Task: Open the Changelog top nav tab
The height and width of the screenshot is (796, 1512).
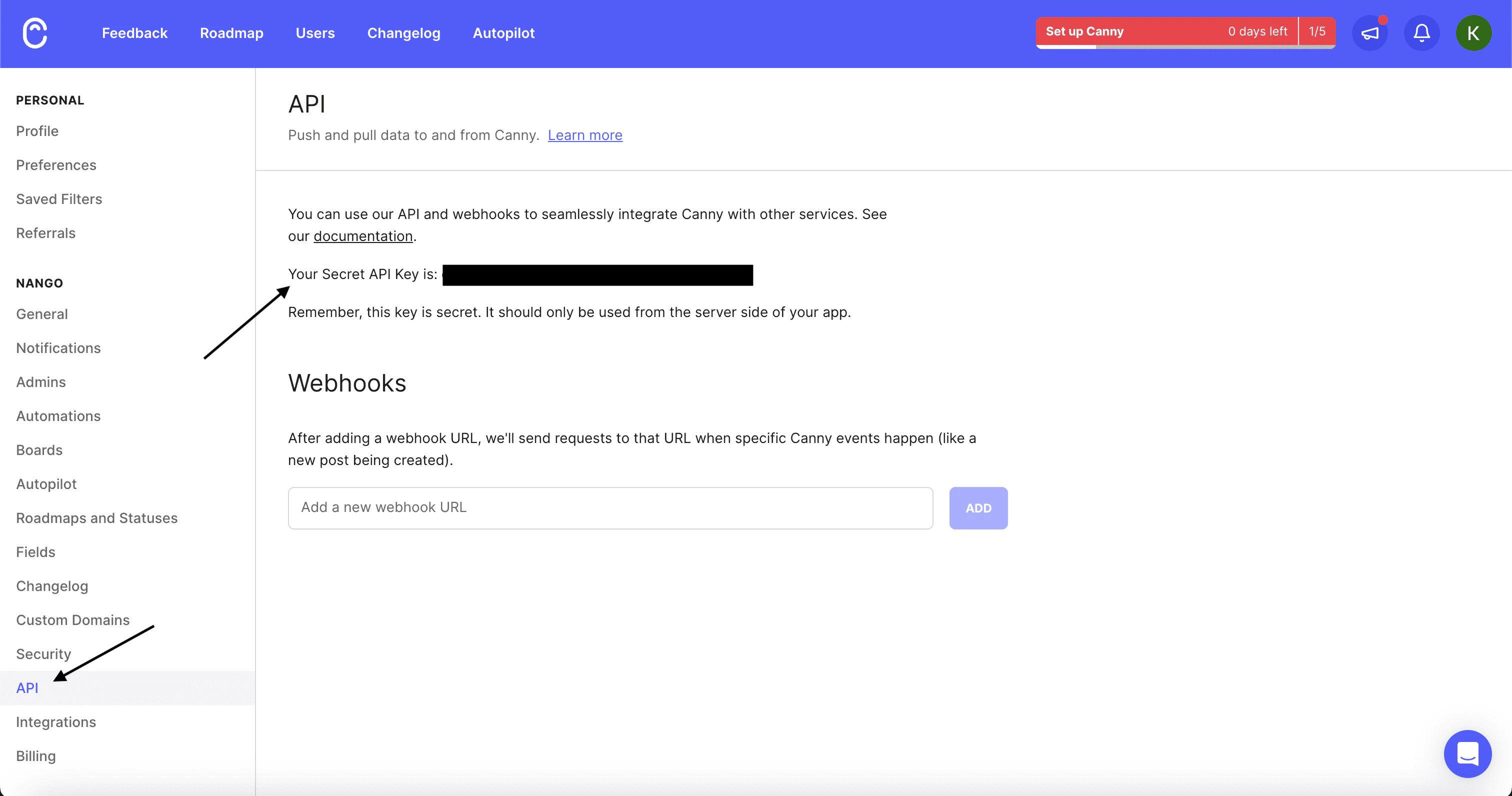Action: point(404,33)
